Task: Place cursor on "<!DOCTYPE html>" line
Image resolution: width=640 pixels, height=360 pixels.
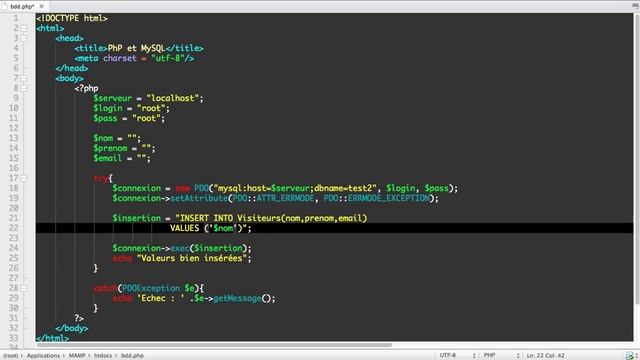Action: click(x=72, y=18)
